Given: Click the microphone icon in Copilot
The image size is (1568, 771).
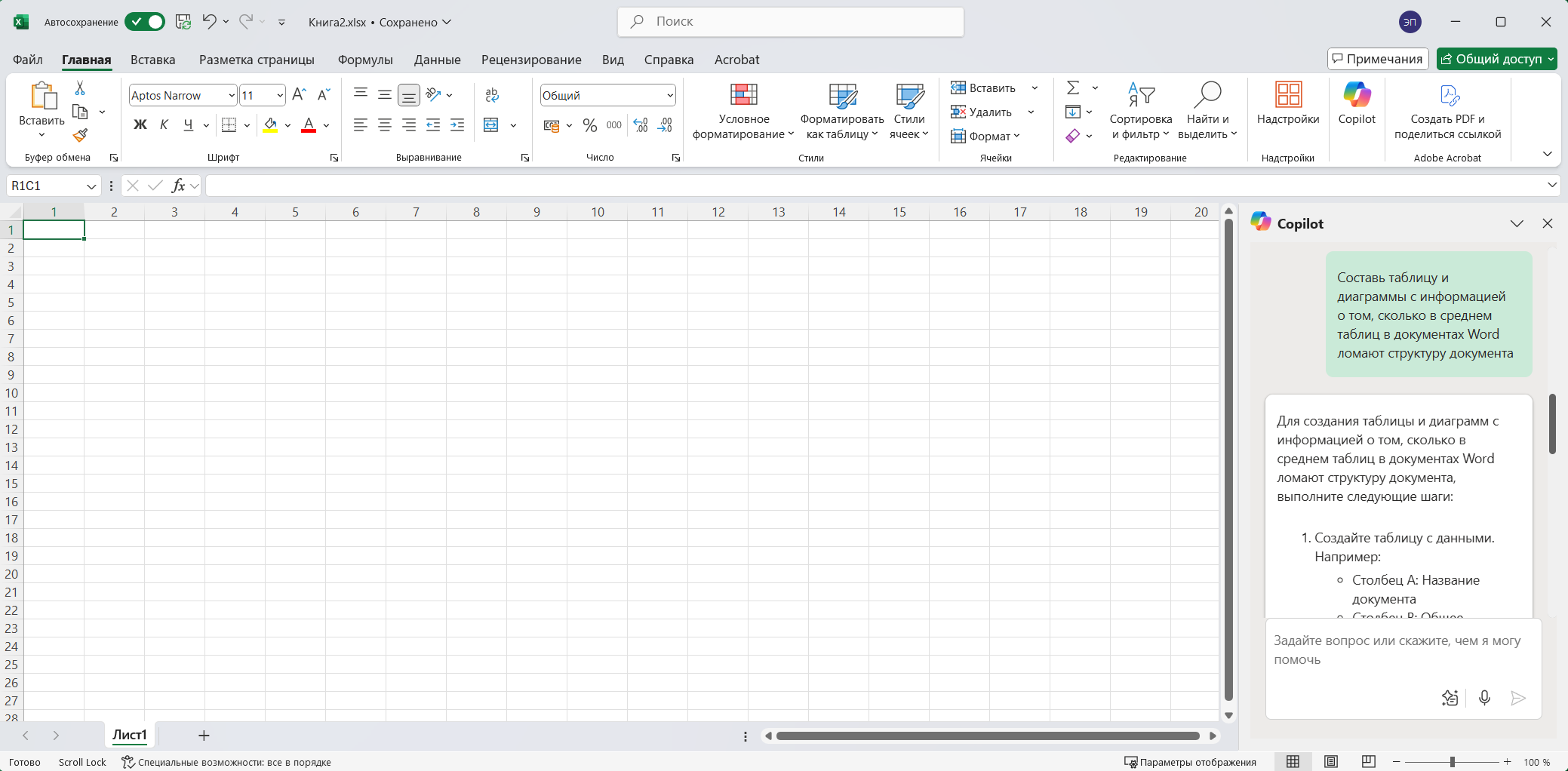Looking at the screenshot, I should tap(1483, 698).
